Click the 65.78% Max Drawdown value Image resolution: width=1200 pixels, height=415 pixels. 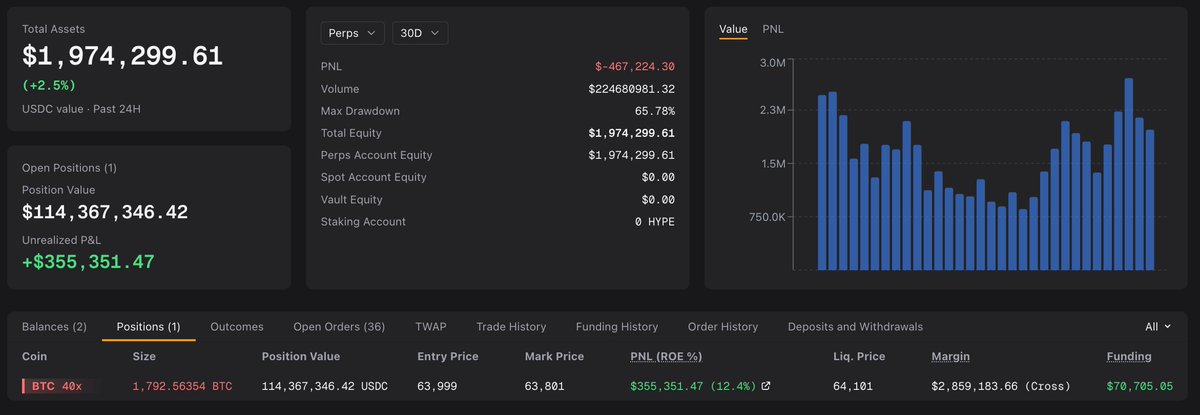[x=655, y=111]
